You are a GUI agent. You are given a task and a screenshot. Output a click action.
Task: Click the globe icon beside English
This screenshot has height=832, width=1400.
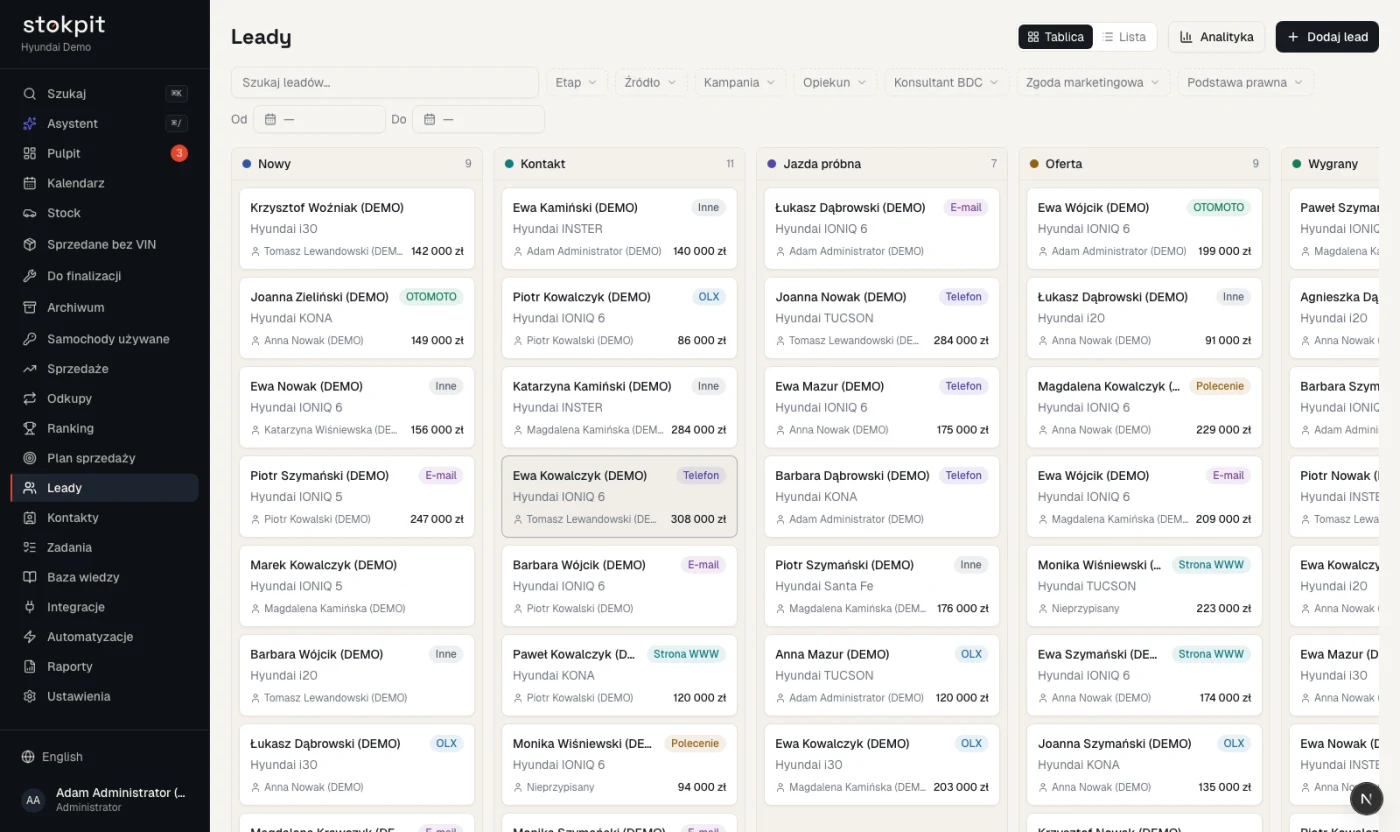coord(28,757)
